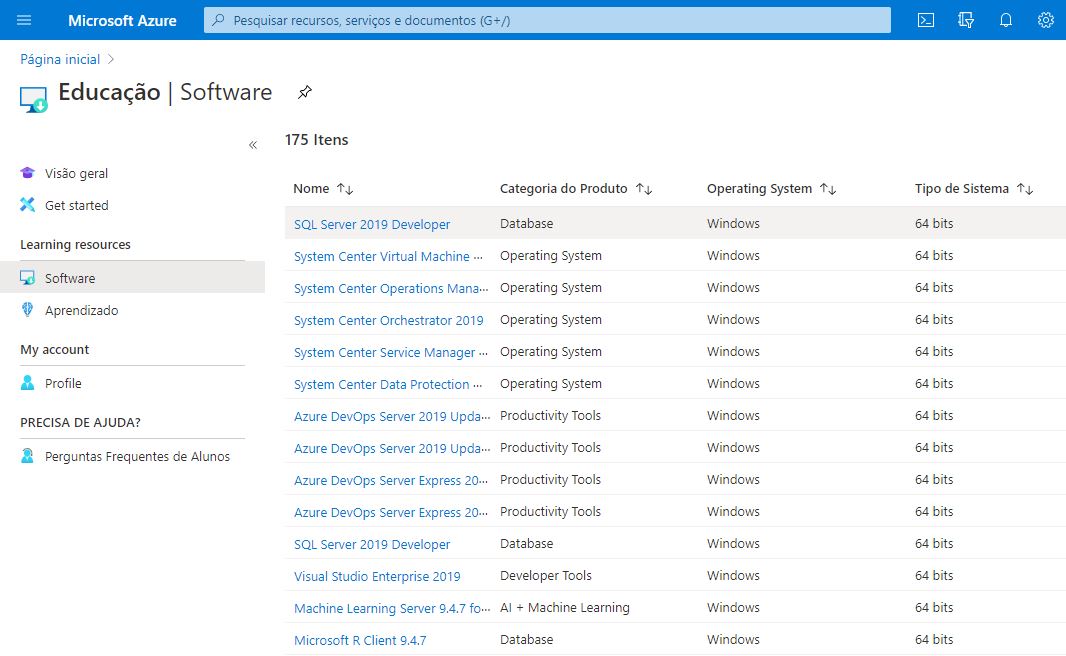Click Windows in Machine Learning Server row
Viewport: 1066px width, 656px height.
[x=733, y=608]
